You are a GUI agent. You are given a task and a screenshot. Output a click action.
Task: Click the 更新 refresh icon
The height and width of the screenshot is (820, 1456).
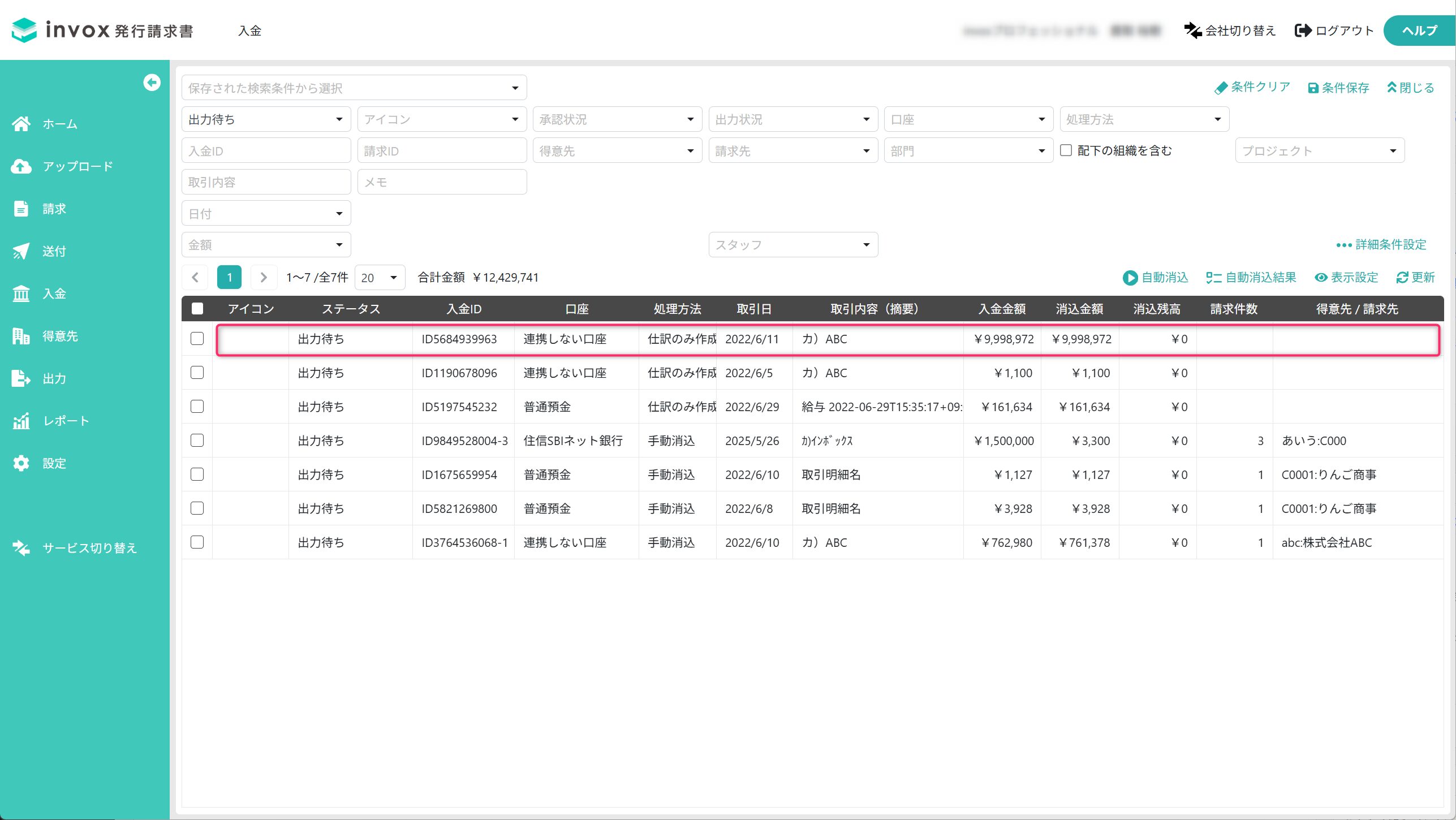(x=1402, y=278)
